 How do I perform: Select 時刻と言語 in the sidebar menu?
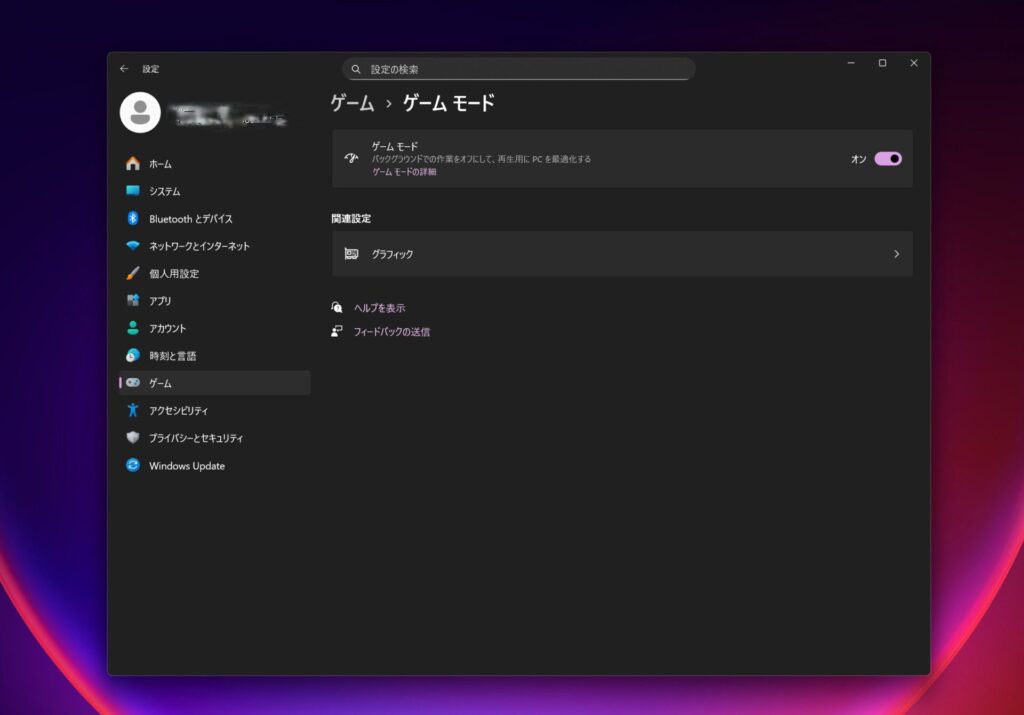(172, 356)
